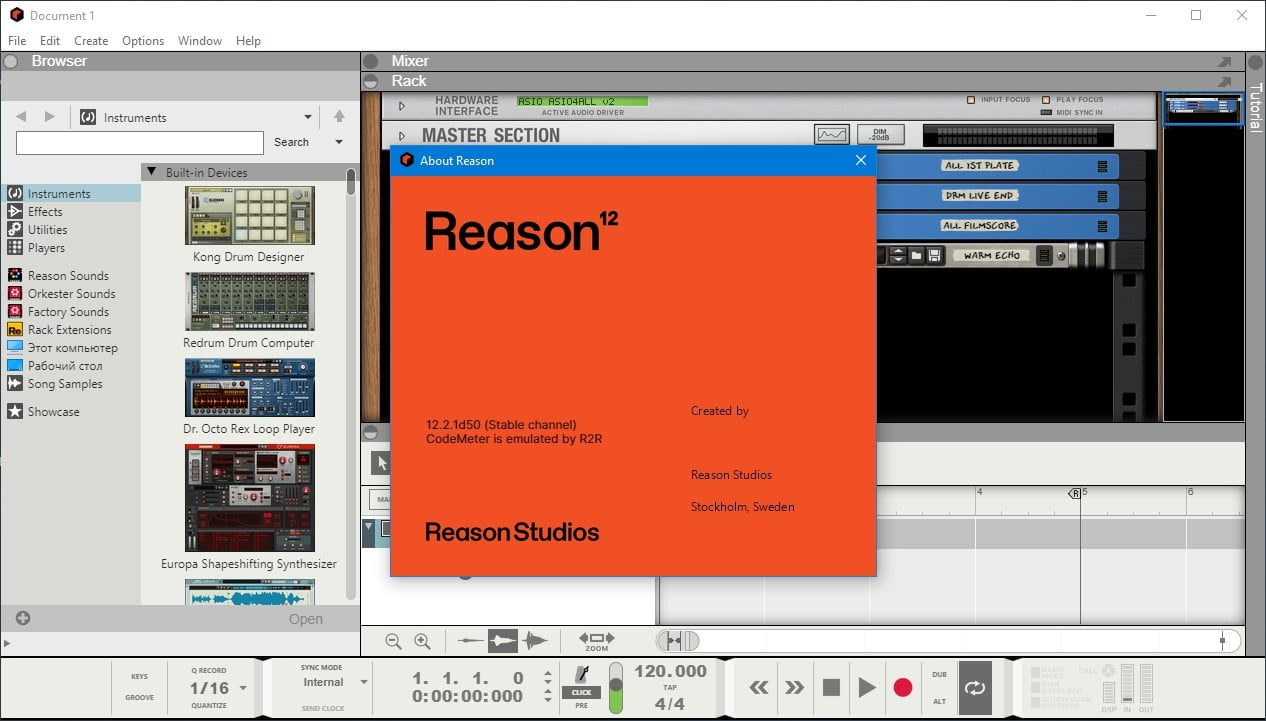Click the Stop button in transport
The width and height of the screenshot is (1266, 721).
(830, 687)
